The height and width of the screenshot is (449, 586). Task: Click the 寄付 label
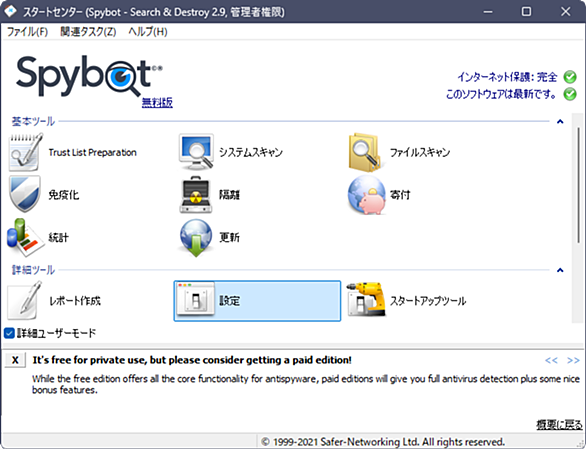point(400,195)
